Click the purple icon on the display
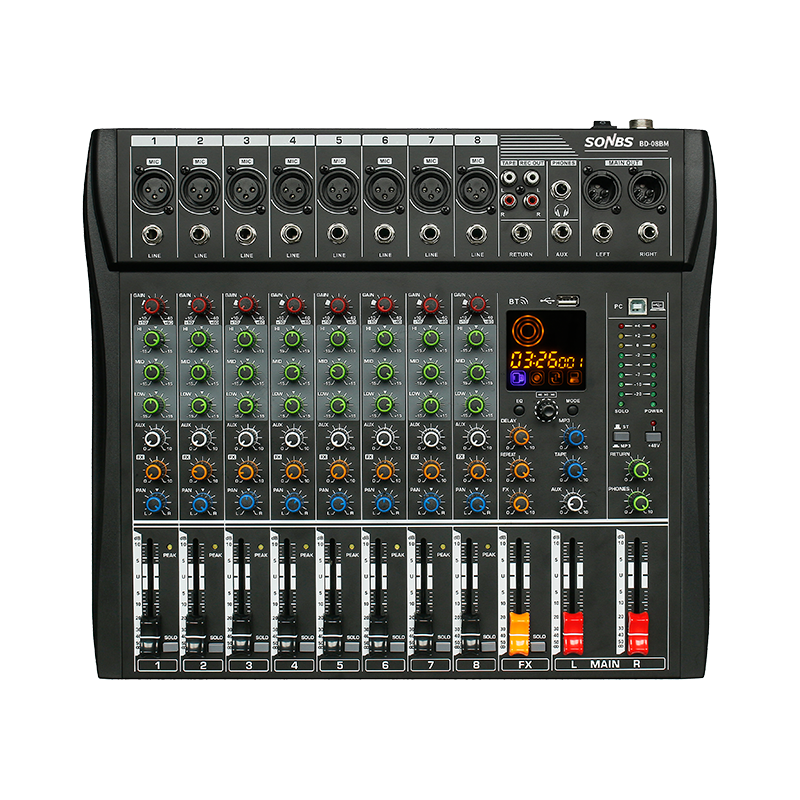Viewport: 800px width, 800px height. (517, 378)
